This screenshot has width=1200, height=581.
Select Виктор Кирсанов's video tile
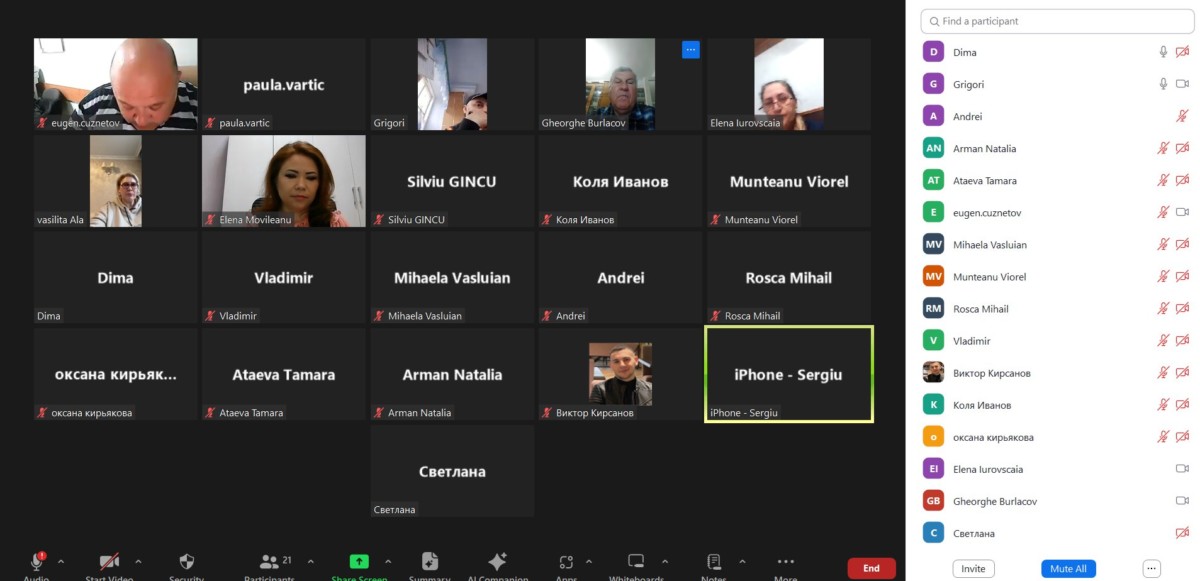tap(620, 374)
